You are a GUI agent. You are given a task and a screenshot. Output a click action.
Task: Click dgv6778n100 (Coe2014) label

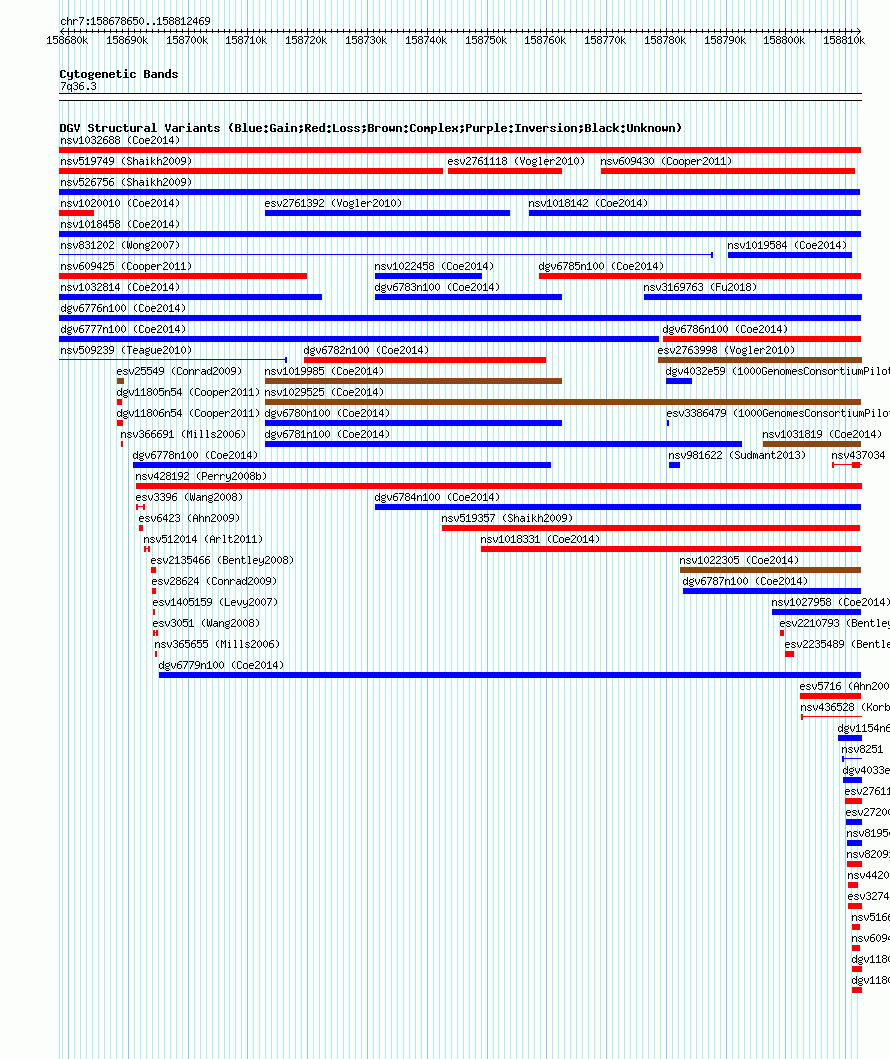pos(195,455)
